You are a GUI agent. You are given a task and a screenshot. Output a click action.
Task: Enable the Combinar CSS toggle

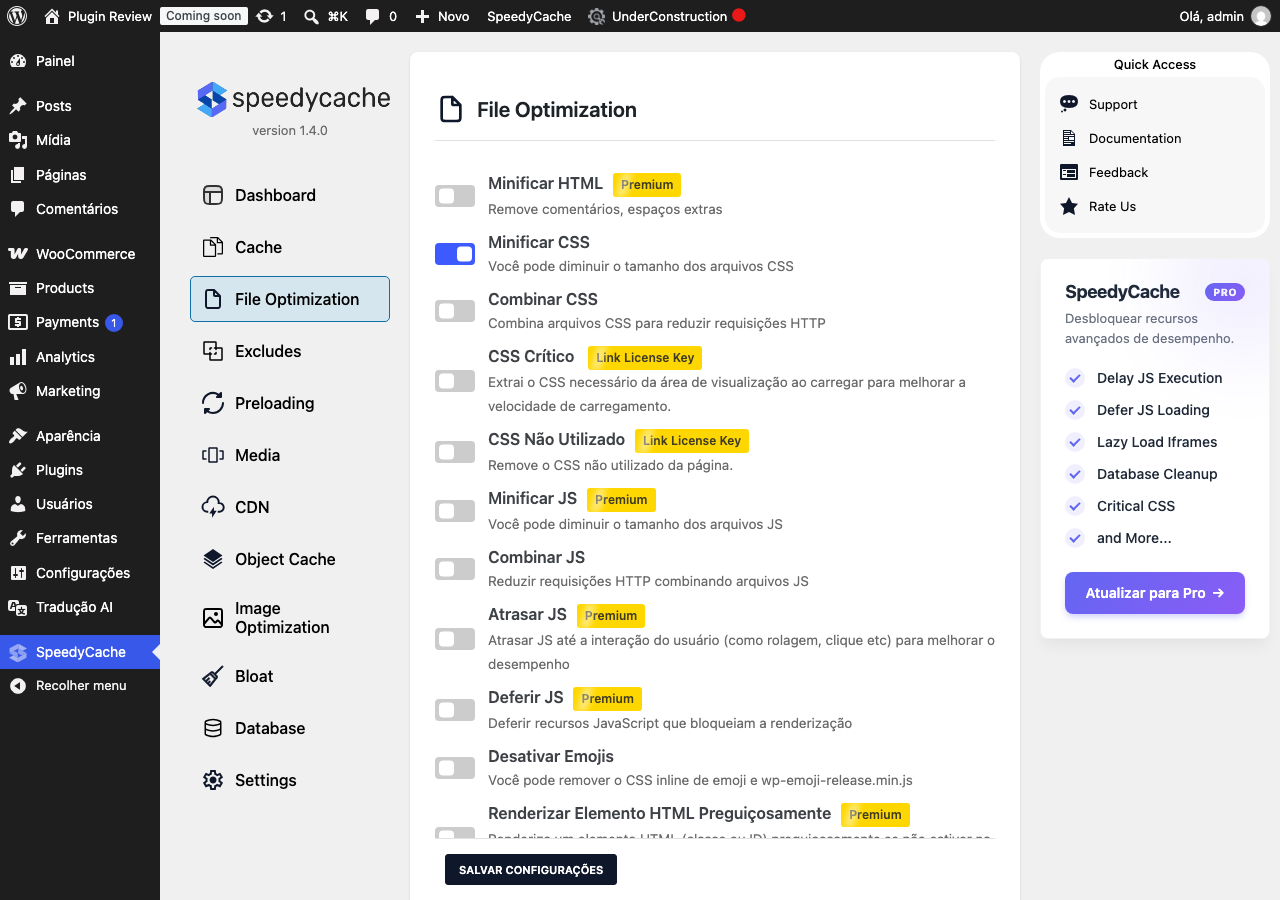(455, 311)
